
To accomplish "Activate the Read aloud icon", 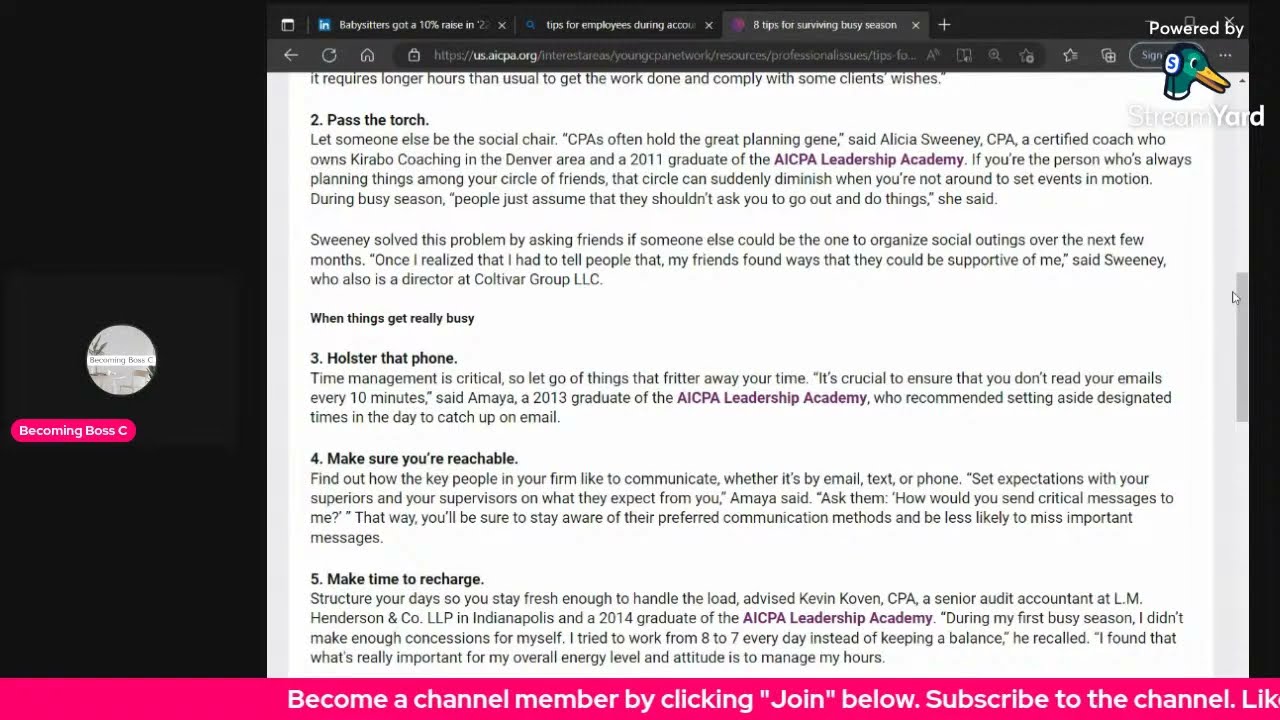I will (x=933, y=55).
